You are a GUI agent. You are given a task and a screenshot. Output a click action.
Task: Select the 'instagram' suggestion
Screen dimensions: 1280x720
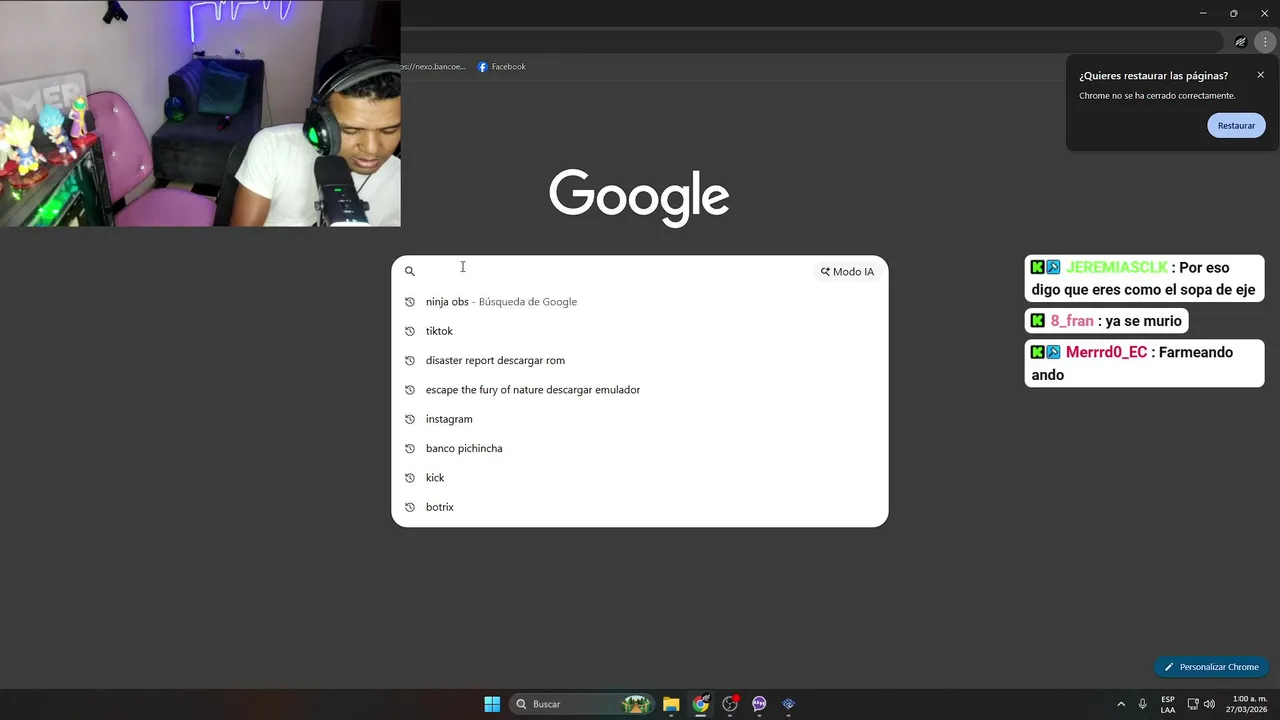640,419
